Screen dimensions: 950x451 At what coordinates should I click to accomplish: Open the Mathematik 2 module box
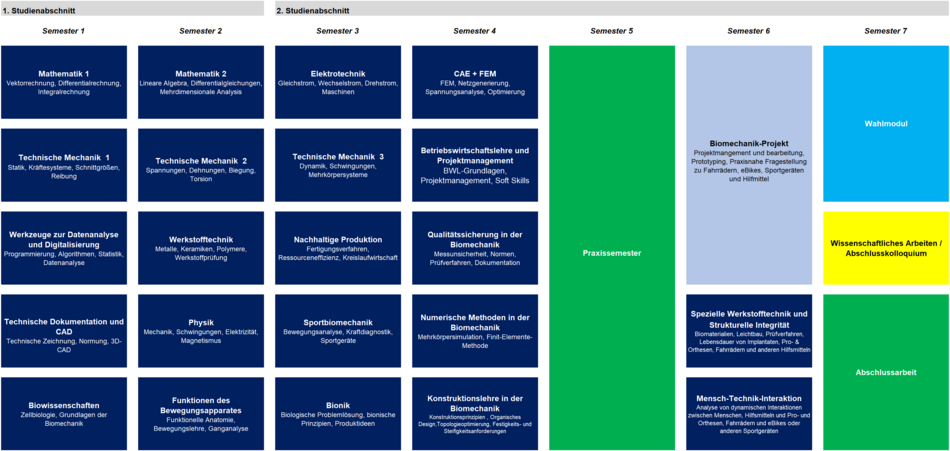pos(201,82)
